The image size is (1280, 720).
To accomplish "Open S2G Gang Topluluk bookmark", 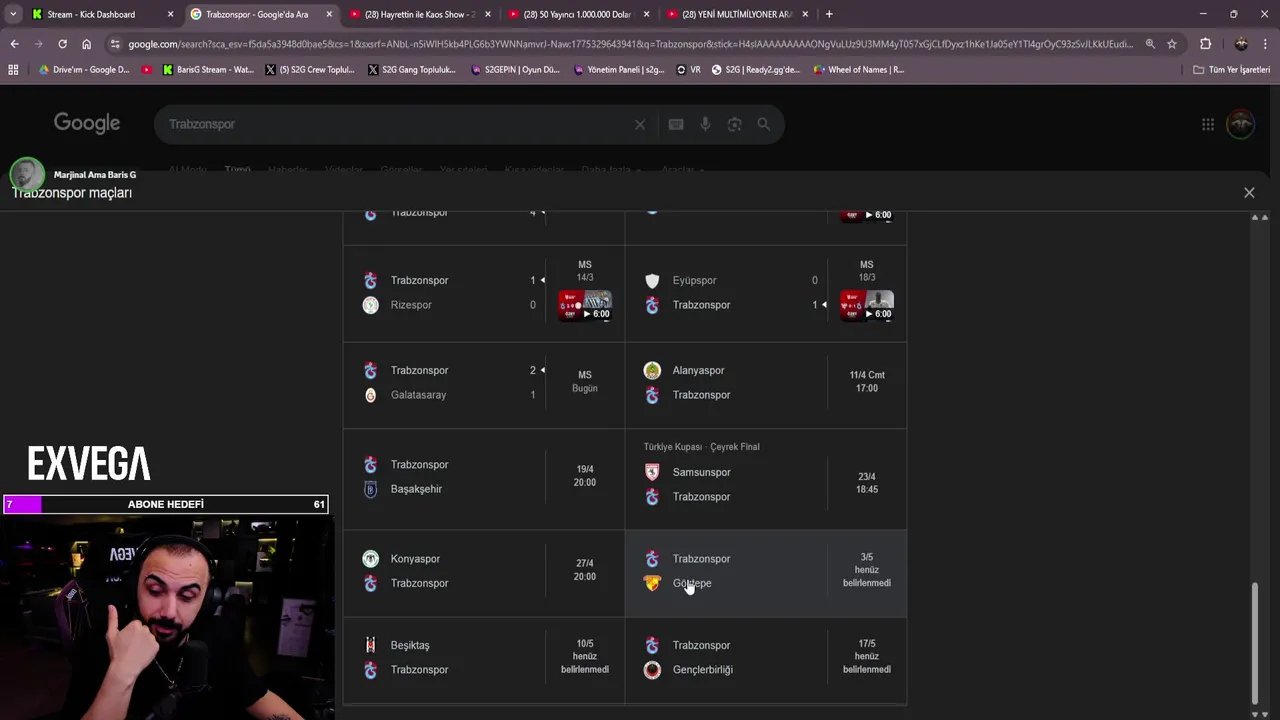I will pos(412,70).
